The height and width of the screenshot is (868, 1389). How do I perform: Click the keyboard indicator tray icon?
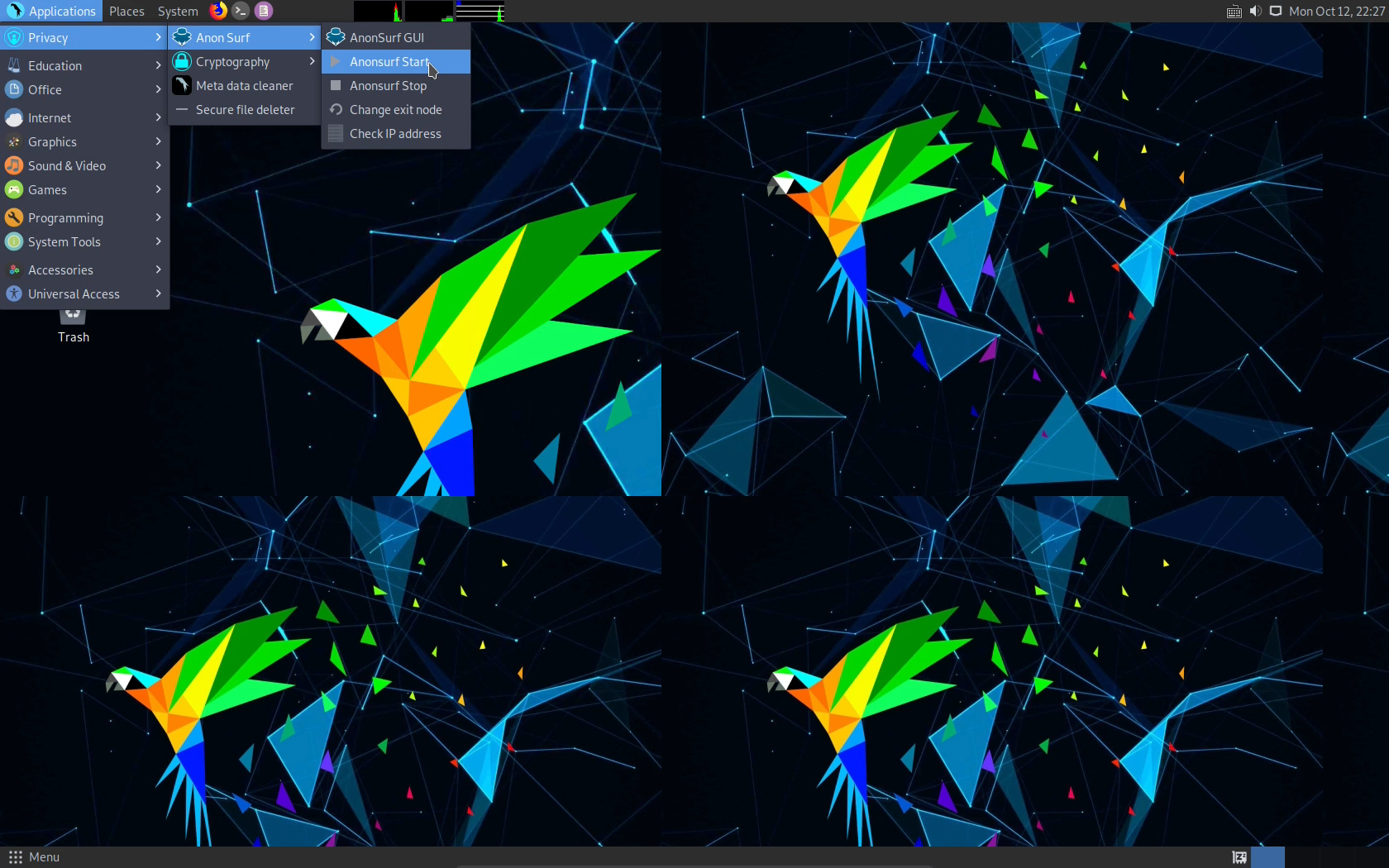point(1234,11)
